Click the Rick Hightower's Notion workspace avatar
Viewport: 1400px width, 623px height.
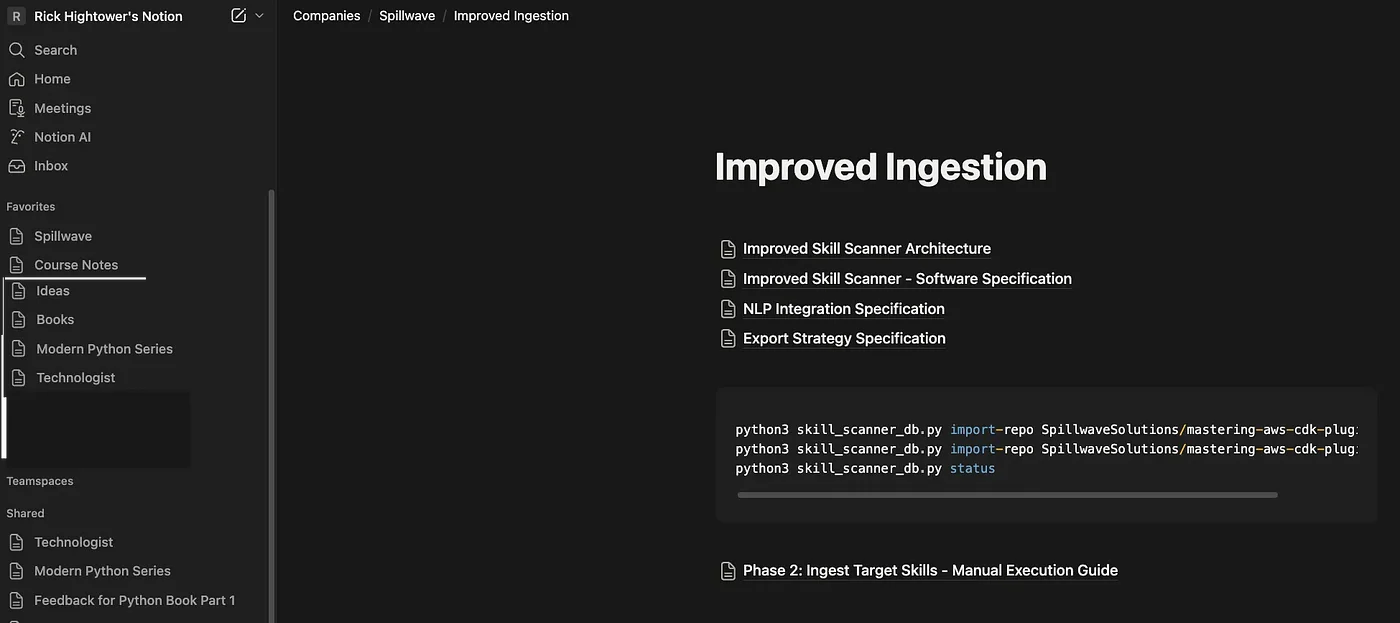pyautogui.click(x=15, y=15)
